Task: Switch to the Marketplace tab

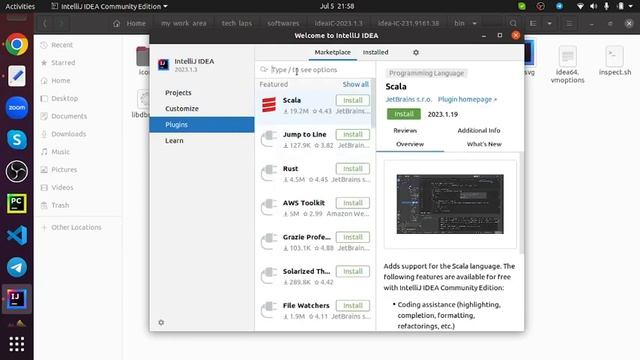Action: pos(332,52)
